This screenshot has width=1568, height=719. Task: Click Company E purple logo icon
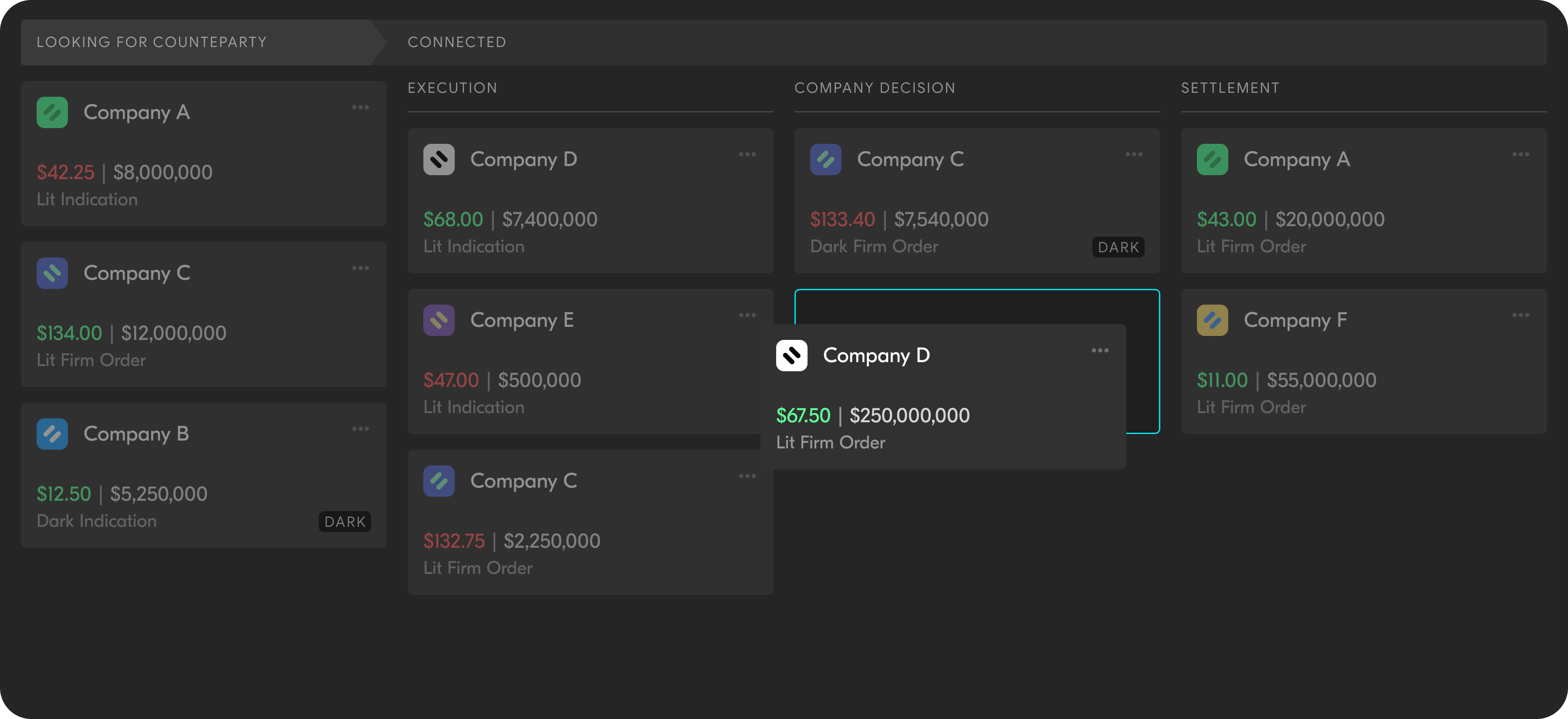tap(439, 320)
